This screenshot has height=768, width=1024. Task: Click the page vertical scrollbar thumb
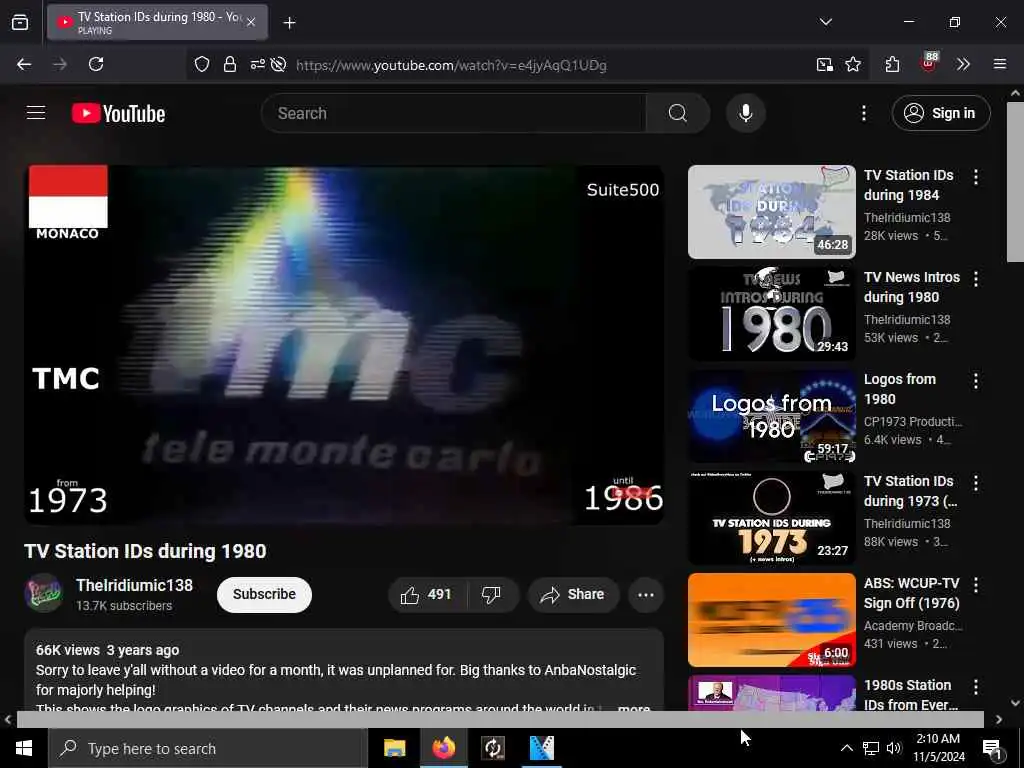tap(1015, 182)
